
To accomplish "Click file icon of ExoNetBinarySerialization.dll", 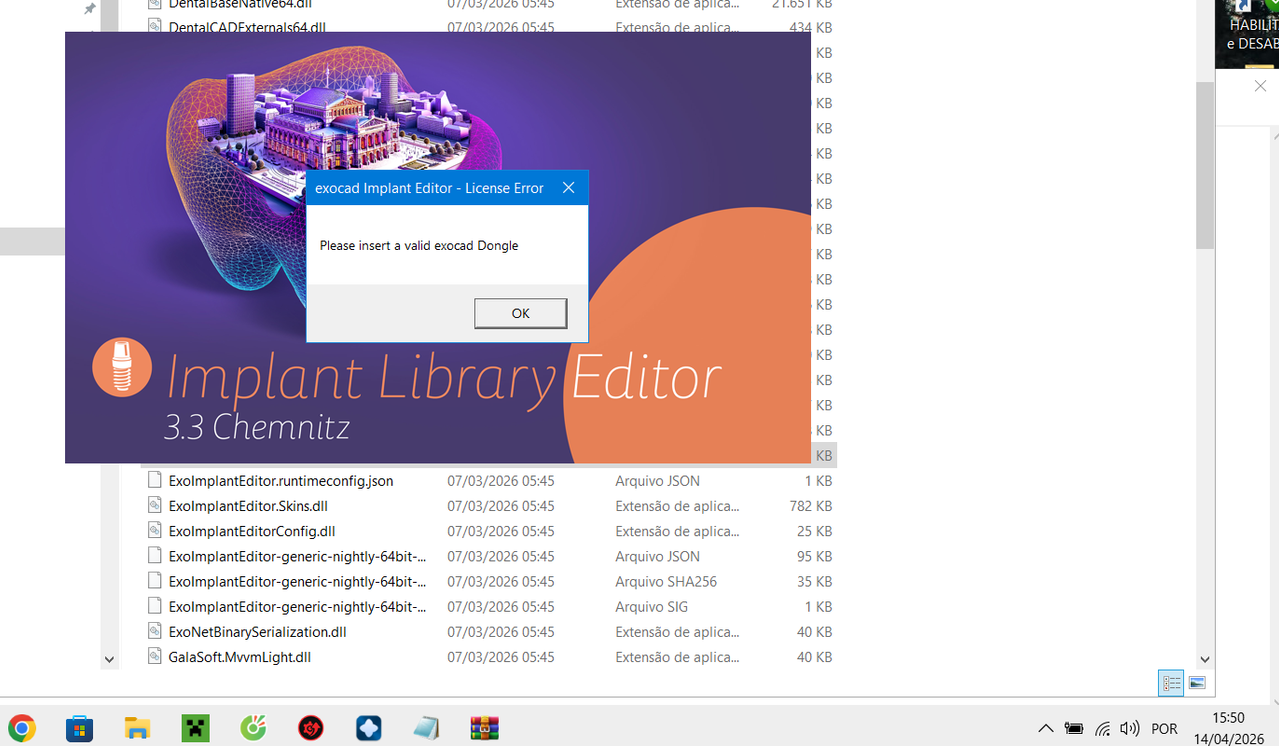I will coord(154,631).
